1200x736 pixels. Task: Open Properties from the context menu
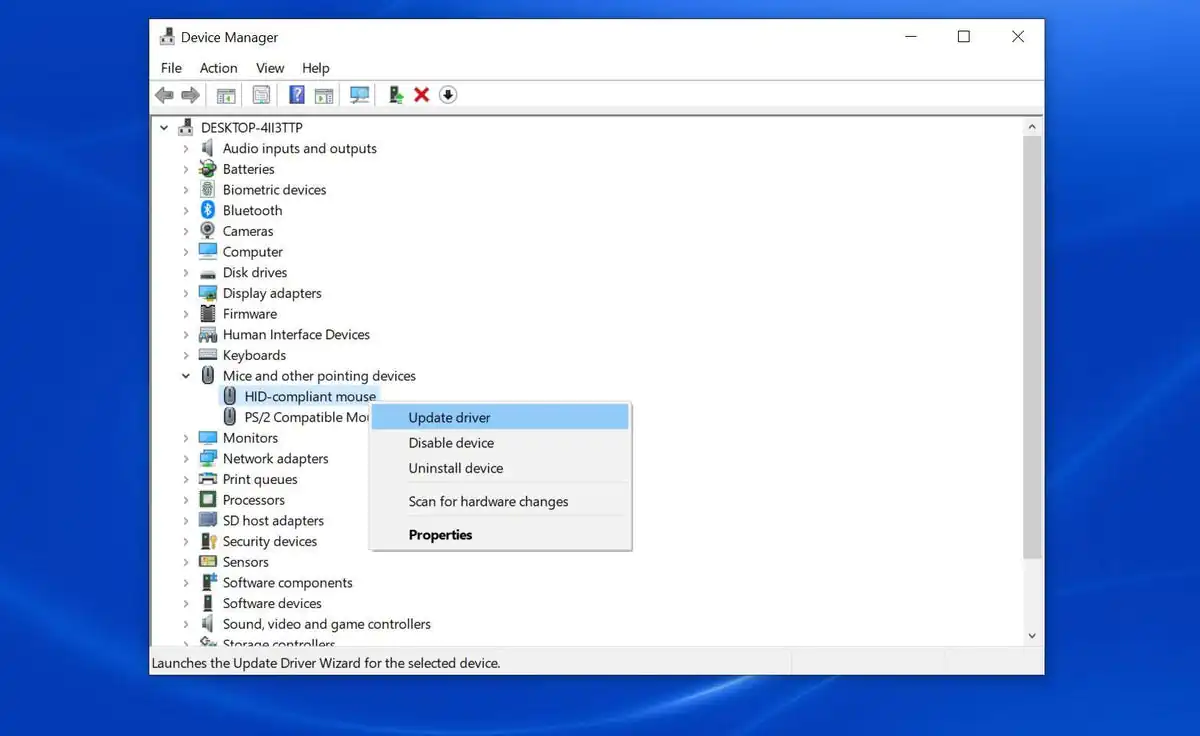pos(440,534)
